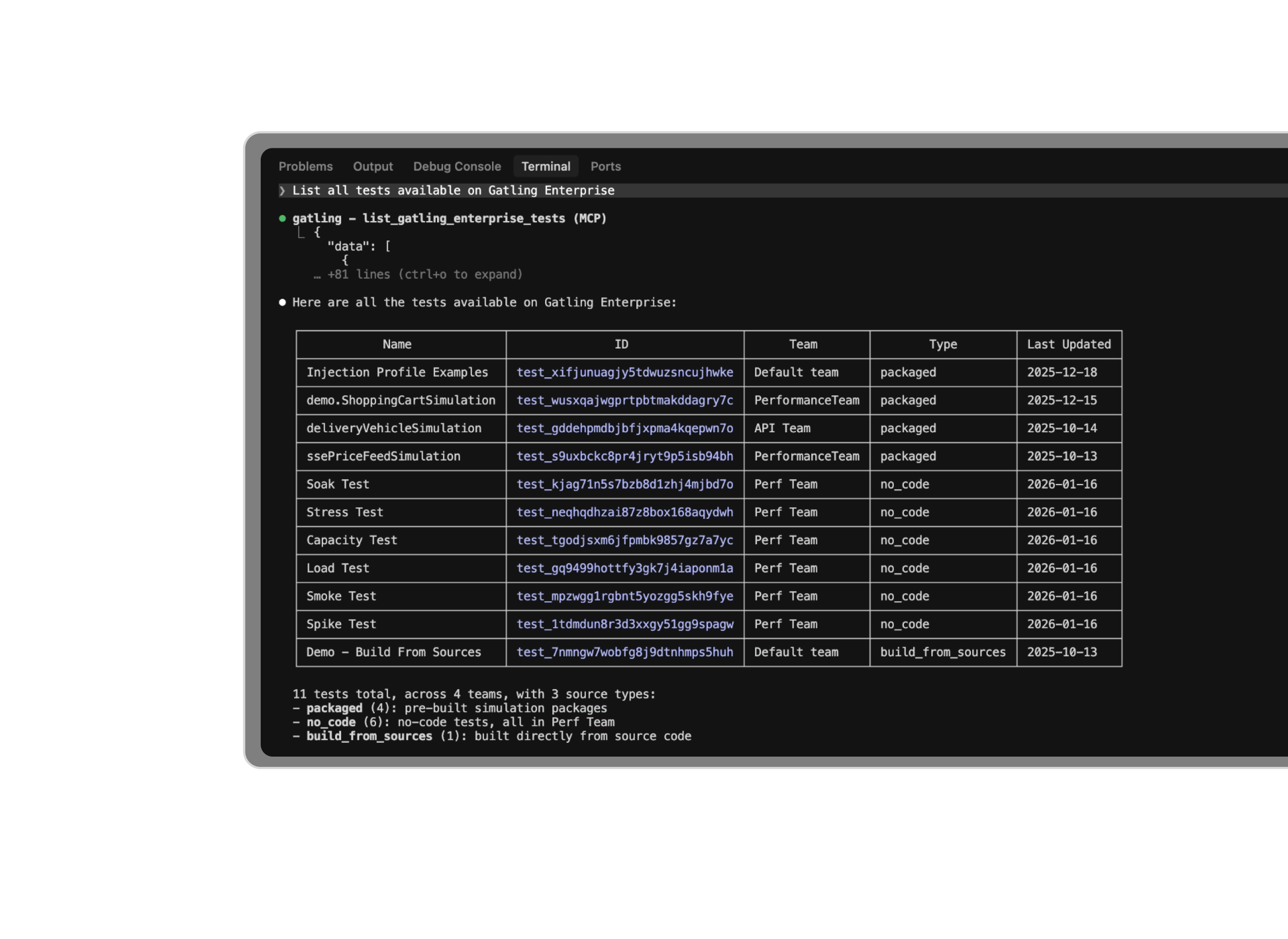Switch to the Problems tab
Screen dimensions: 1288x939
pos(305,166)
